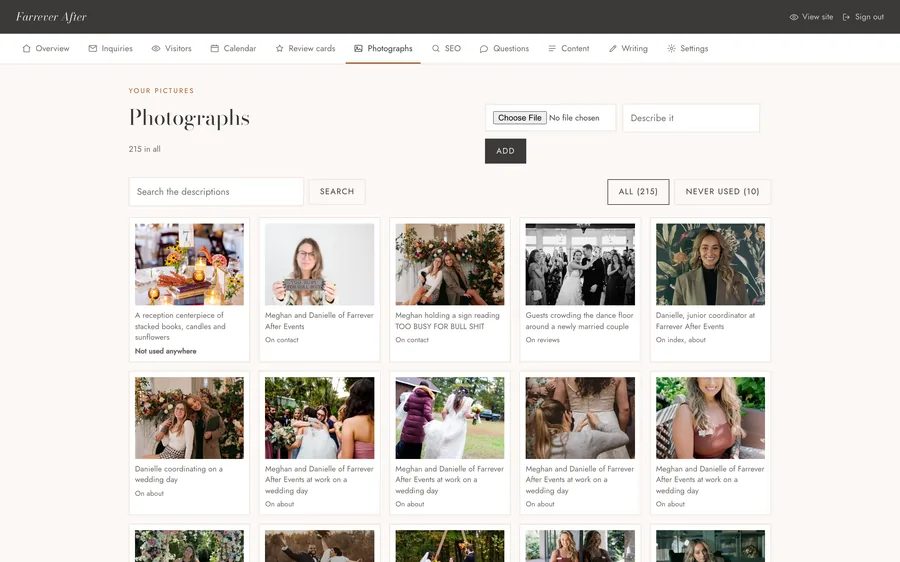Open the Overview tab

pyautogui.click(x=46, y=49)
